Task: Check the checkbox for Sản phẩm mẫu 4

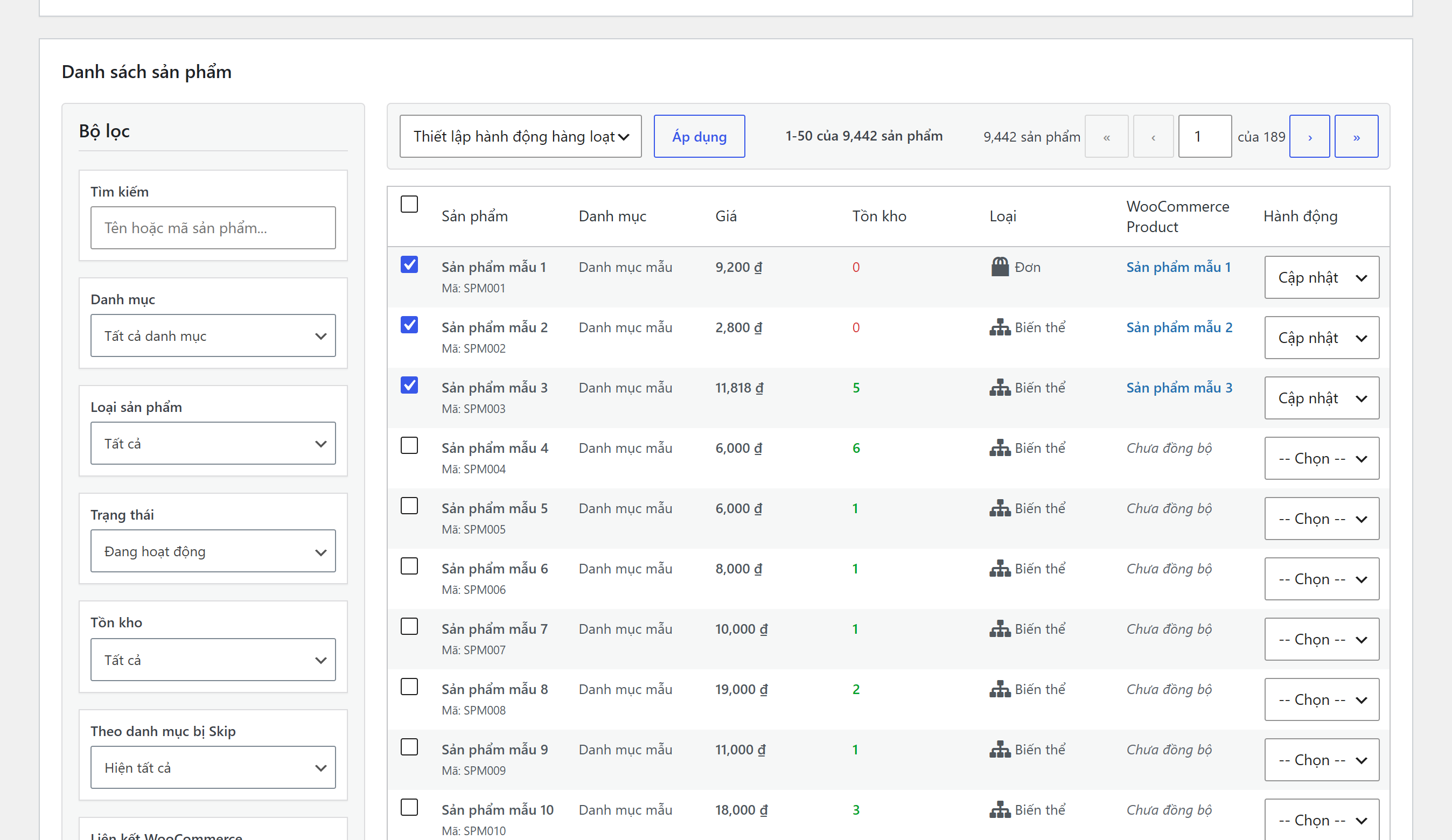Action: pyautogui.click(x=409, y=445)
